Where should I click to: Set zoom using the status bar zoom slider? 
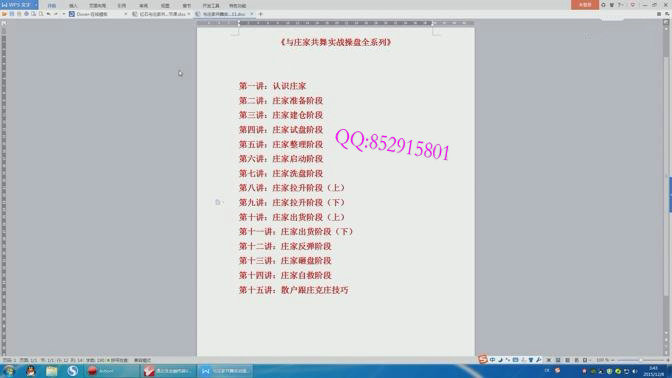click(x=641, y=360)
